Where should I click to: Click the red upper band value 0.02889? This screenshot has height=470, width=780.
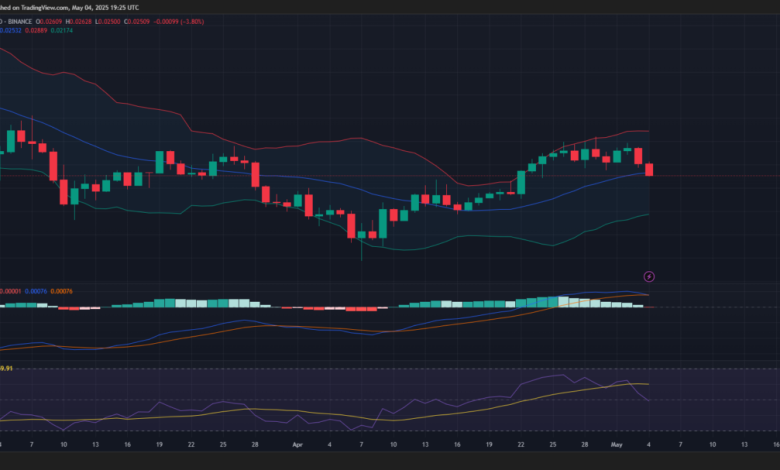pyautogui.click(x=36, y=30)
